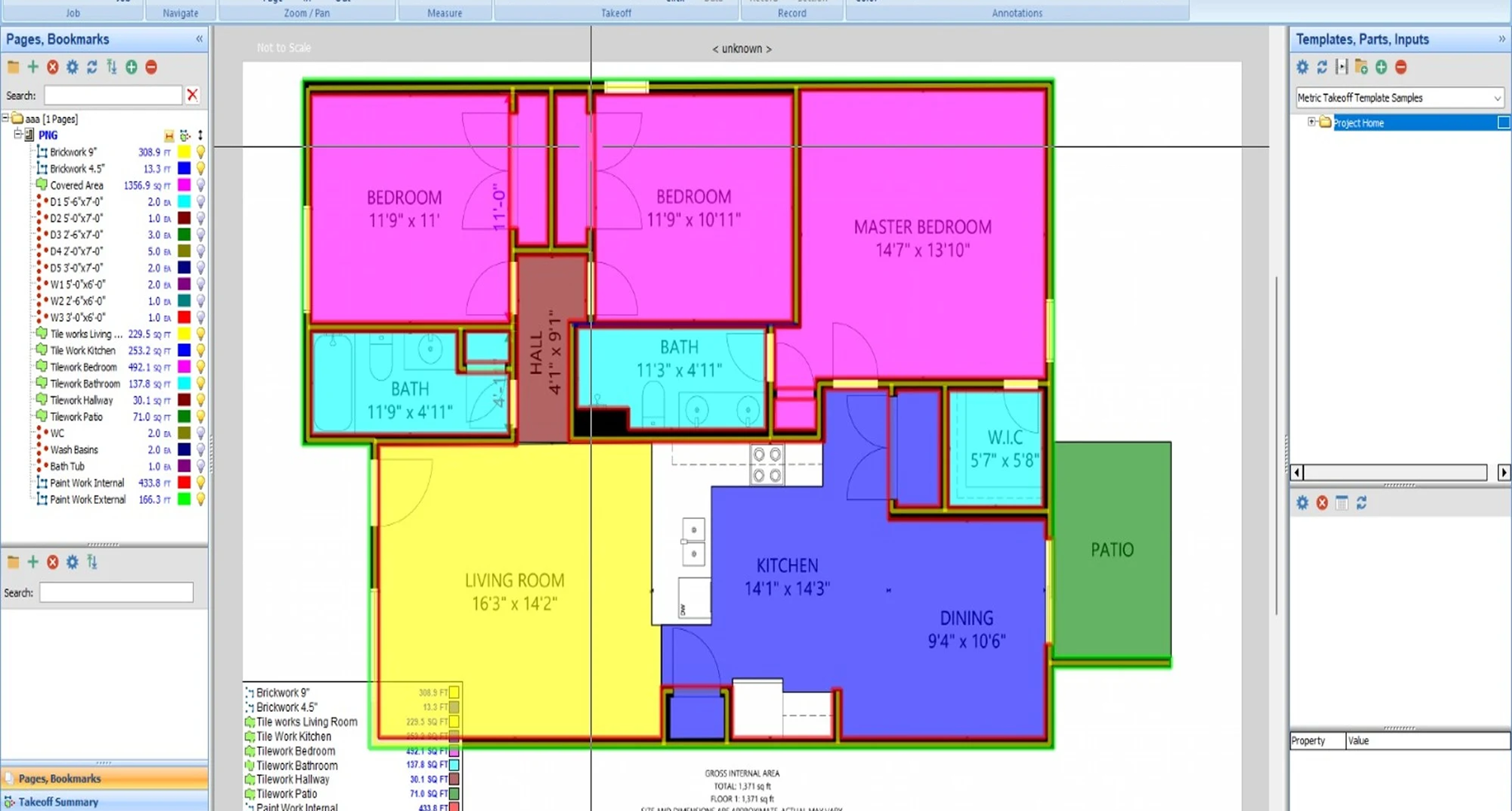1512x811 pixels.
Task: Click red delete icon in lower-right properties toolbar
Action: coord(1322,503)
